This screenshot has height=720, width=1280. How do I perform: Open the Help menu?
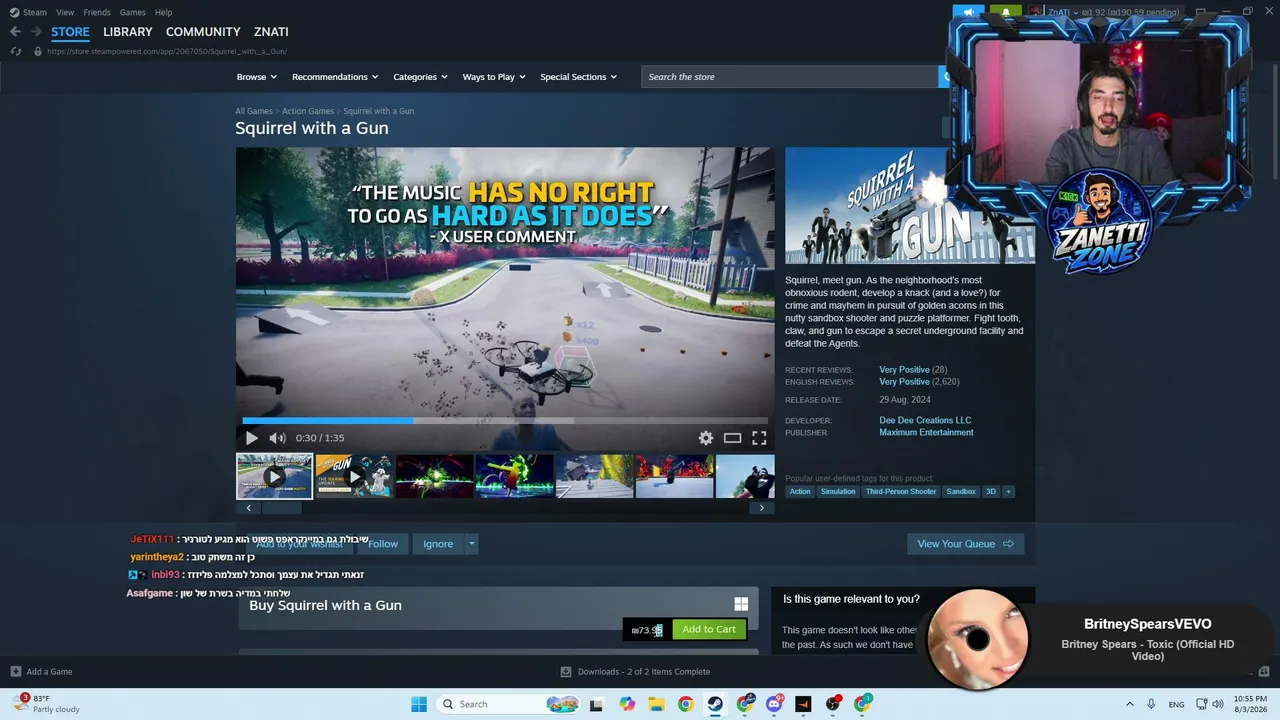[164, 12]
